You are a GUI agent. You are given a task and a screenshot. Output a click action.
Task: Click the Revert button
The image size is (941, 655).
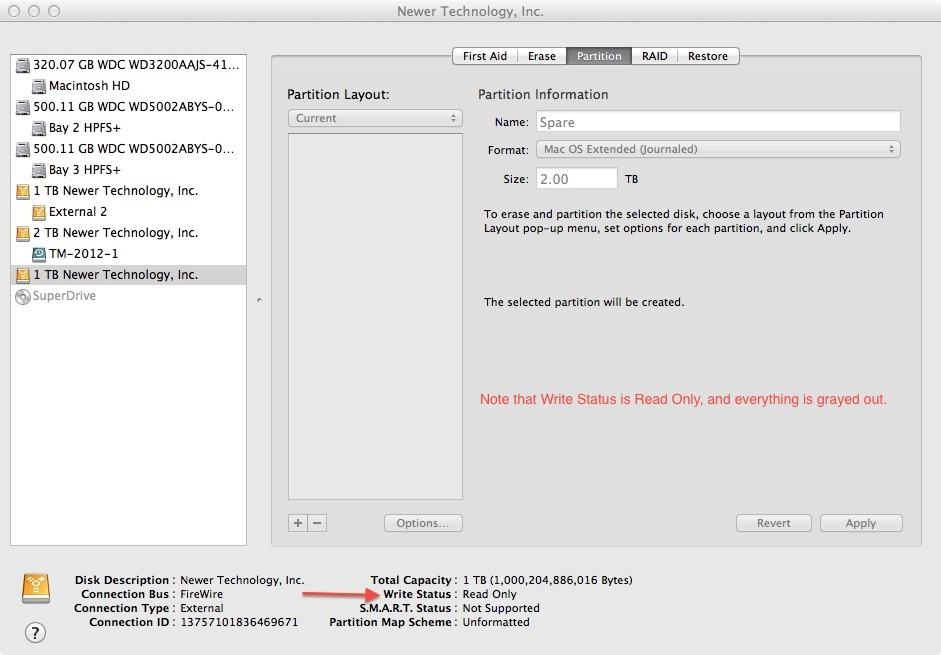[774, 523]
